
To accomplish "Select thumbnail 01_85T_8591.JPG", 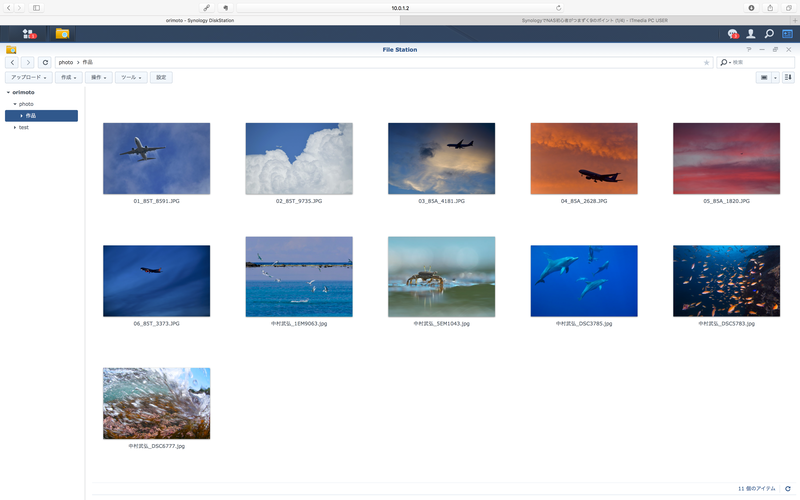I will (x=157, y=159).
